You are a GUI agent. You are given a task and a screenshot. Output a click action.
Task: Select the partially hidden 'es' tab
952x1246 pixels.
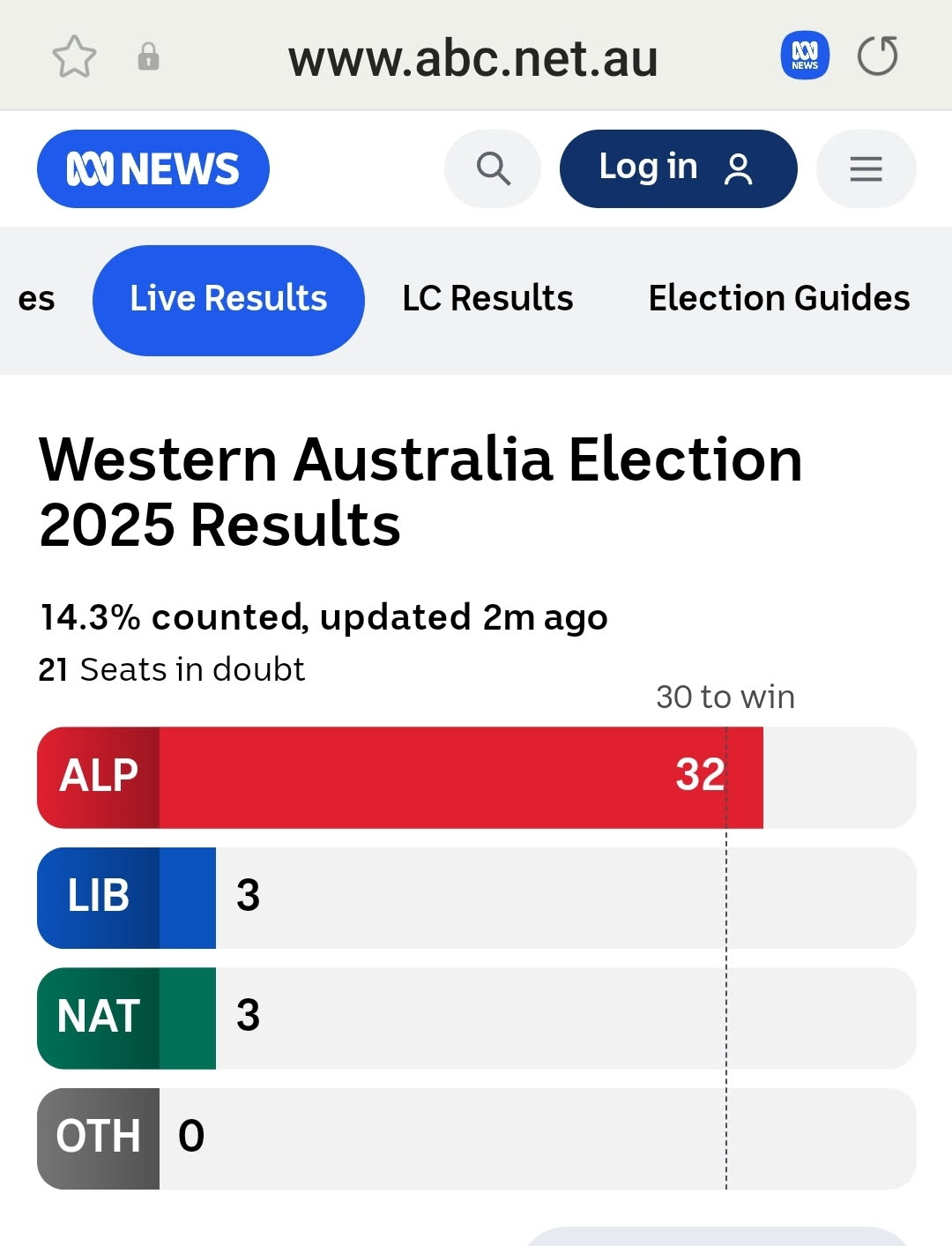tap(36, 300)
